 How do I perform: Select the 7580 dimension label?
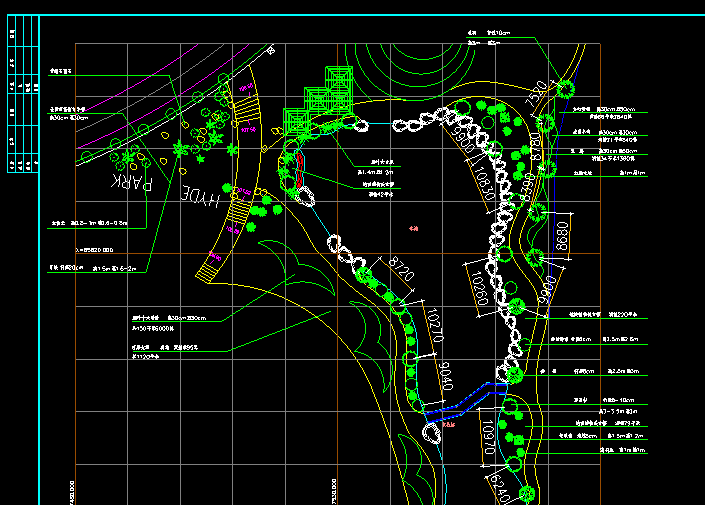pos(536,93)
